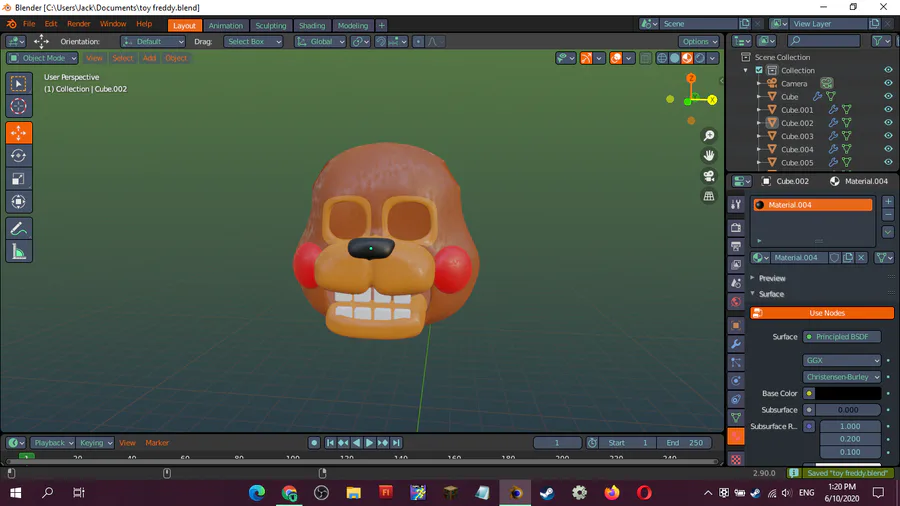Hide Cube.003 using its eye icon
Screen dimensions: 900x506
(888, 136)
